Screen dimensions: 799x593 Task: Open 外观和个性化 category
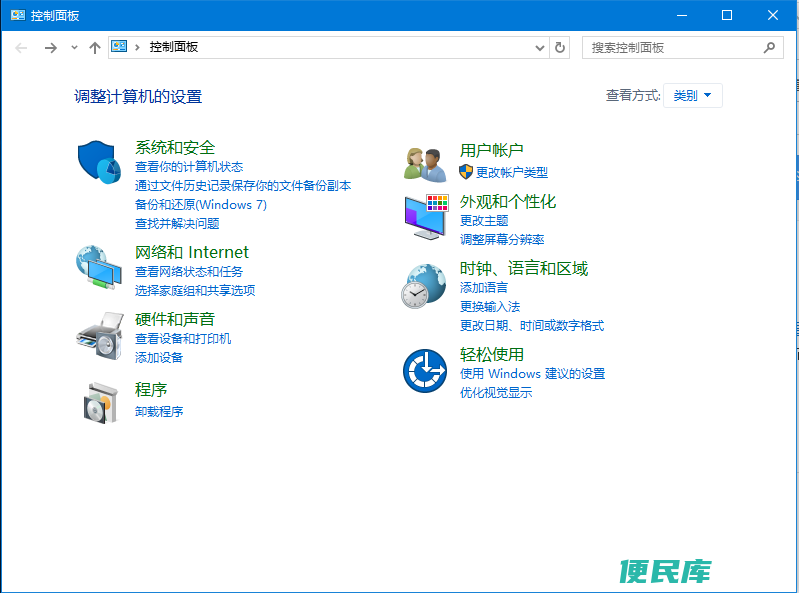pyautogui.click(x=508, y=201)
